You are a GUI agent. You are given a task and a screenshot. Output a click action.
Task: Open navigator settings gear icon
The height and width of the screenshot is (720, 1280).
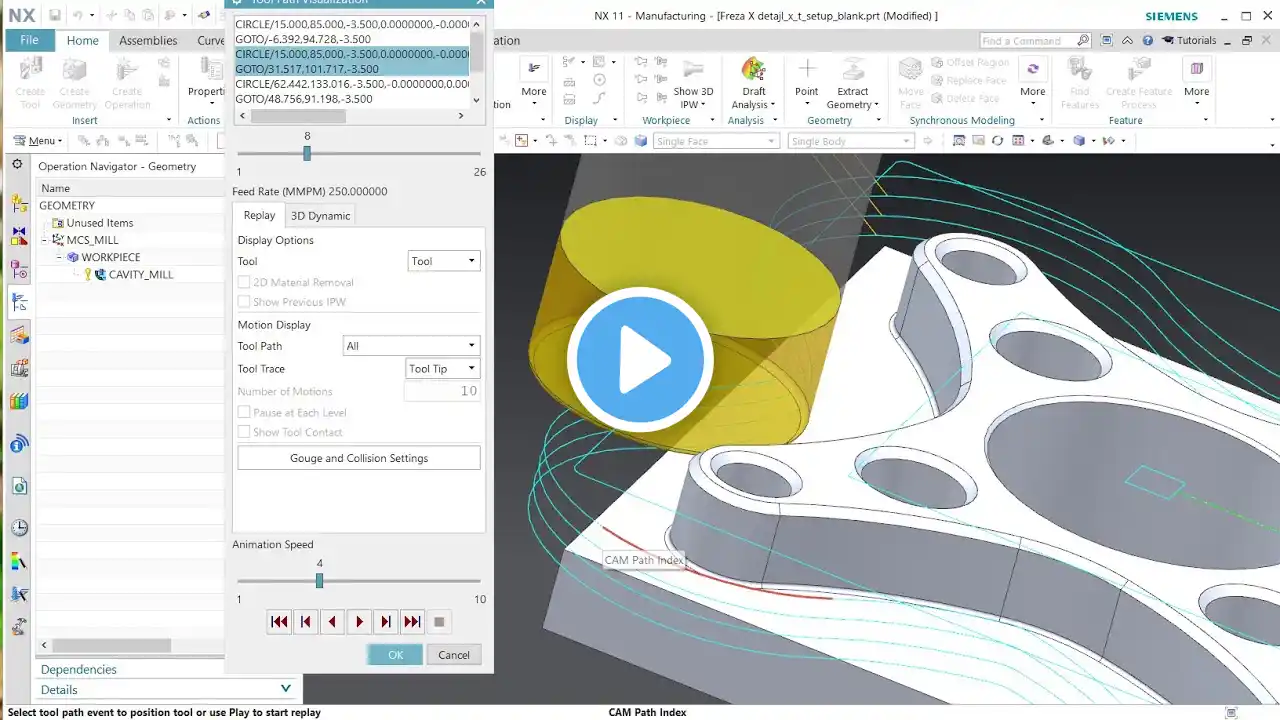[17, 165]
